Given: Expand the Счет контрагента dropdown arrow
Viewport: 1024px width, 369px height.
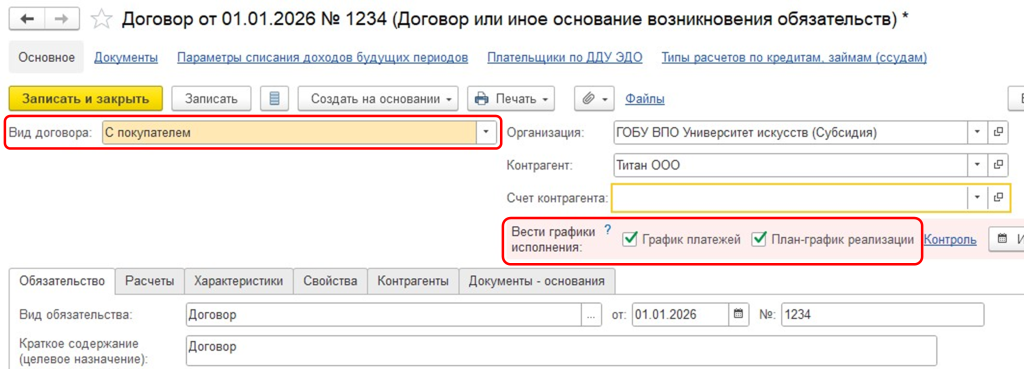Looking at the screenshot, I should 977,197.
